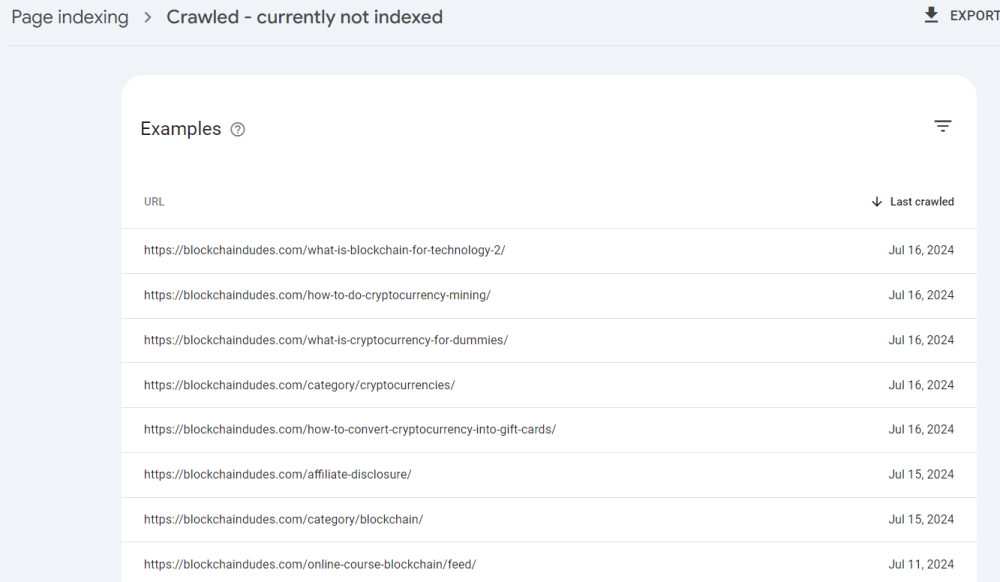1000x582 pixels.
Task: Sort by Last crawled column header
Action: tap(921, 202)
